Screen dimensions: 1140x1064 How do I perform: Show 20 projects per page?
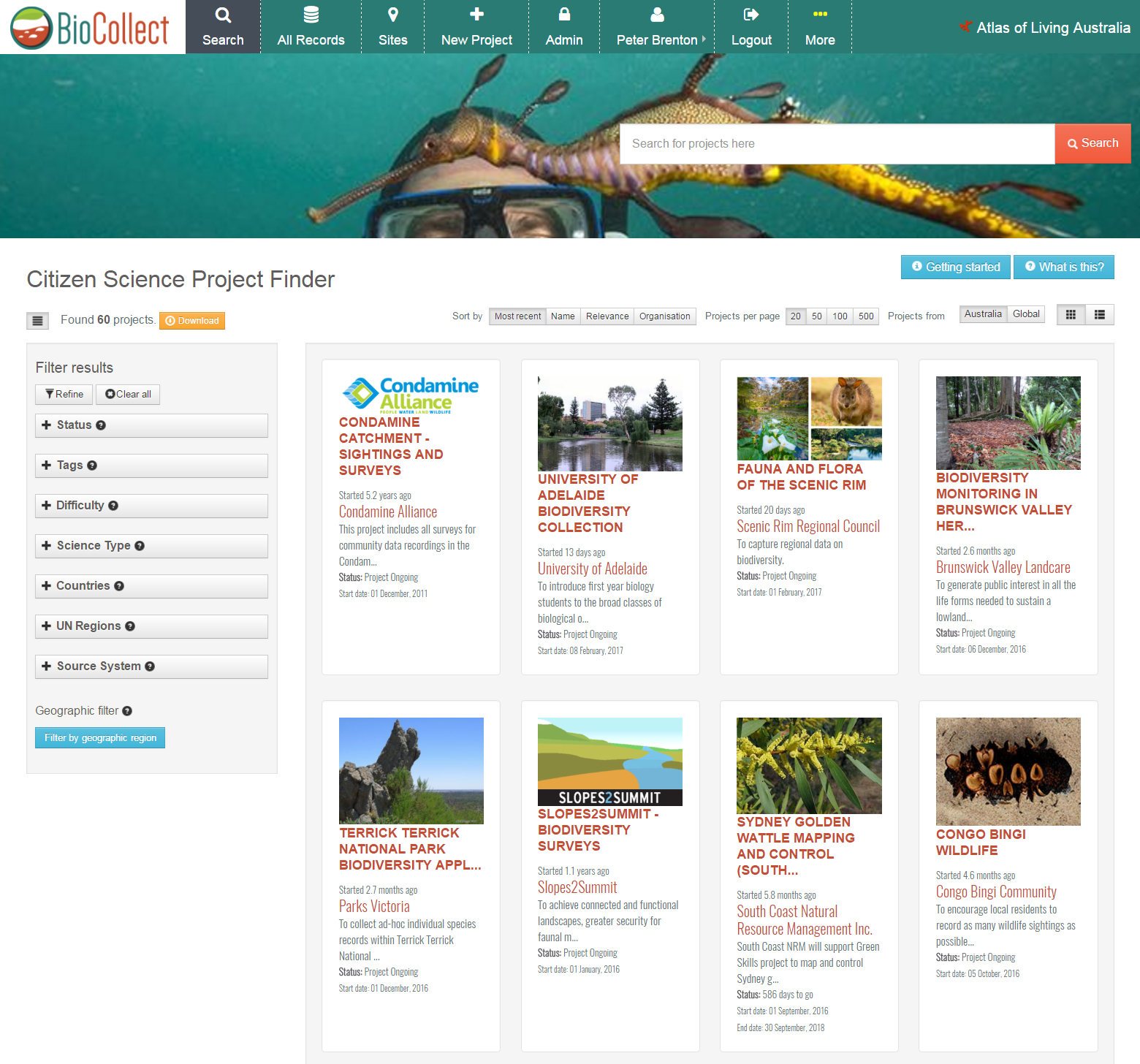(796, 316)
